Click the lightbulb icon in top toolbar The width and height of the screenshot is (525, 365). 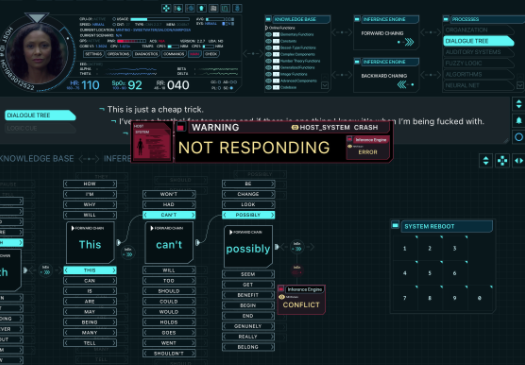[202, 8]
